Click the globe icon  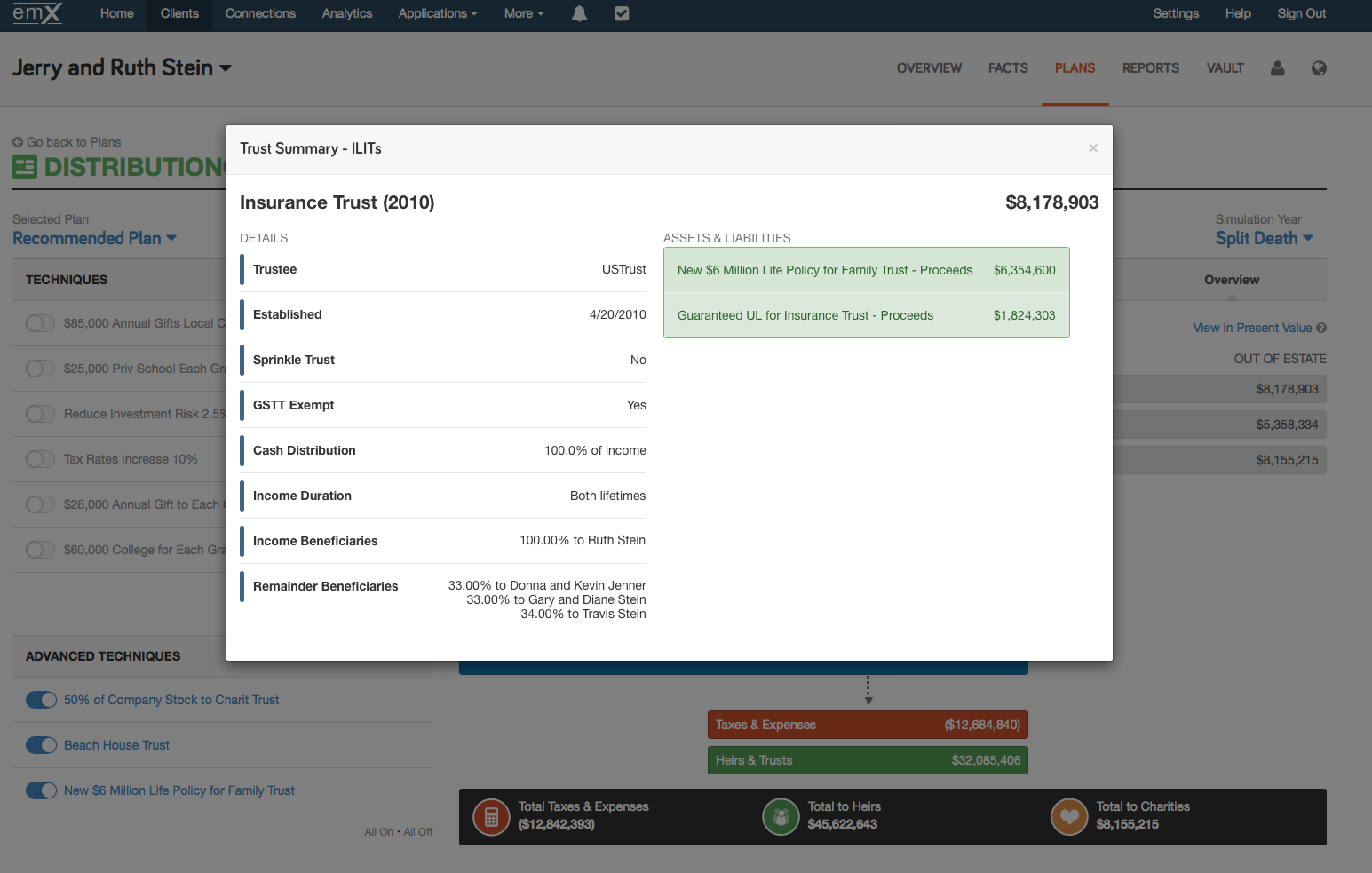[x=1319, y=68]
